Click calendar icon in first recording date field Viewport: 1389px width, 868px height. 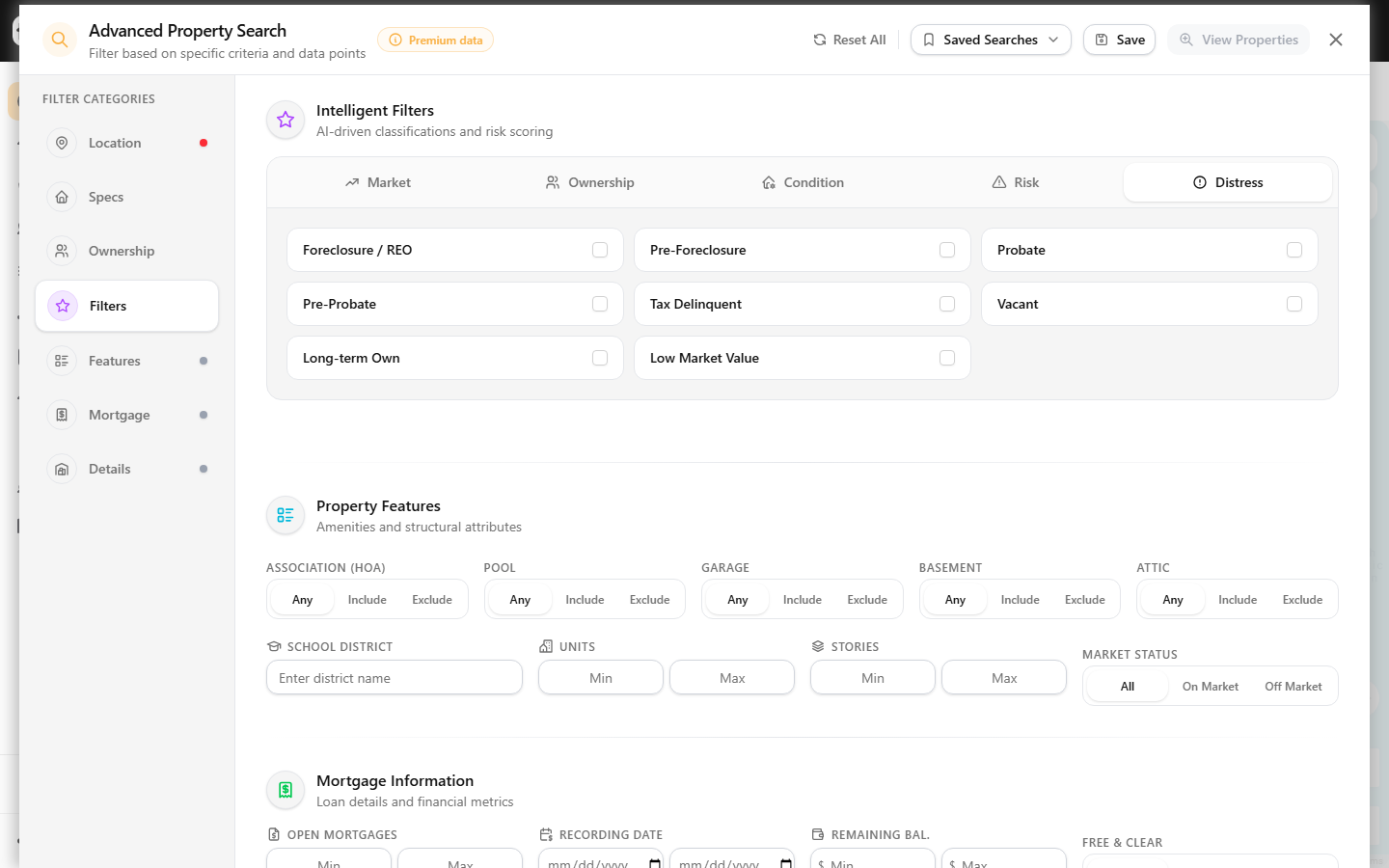point(655,863)
